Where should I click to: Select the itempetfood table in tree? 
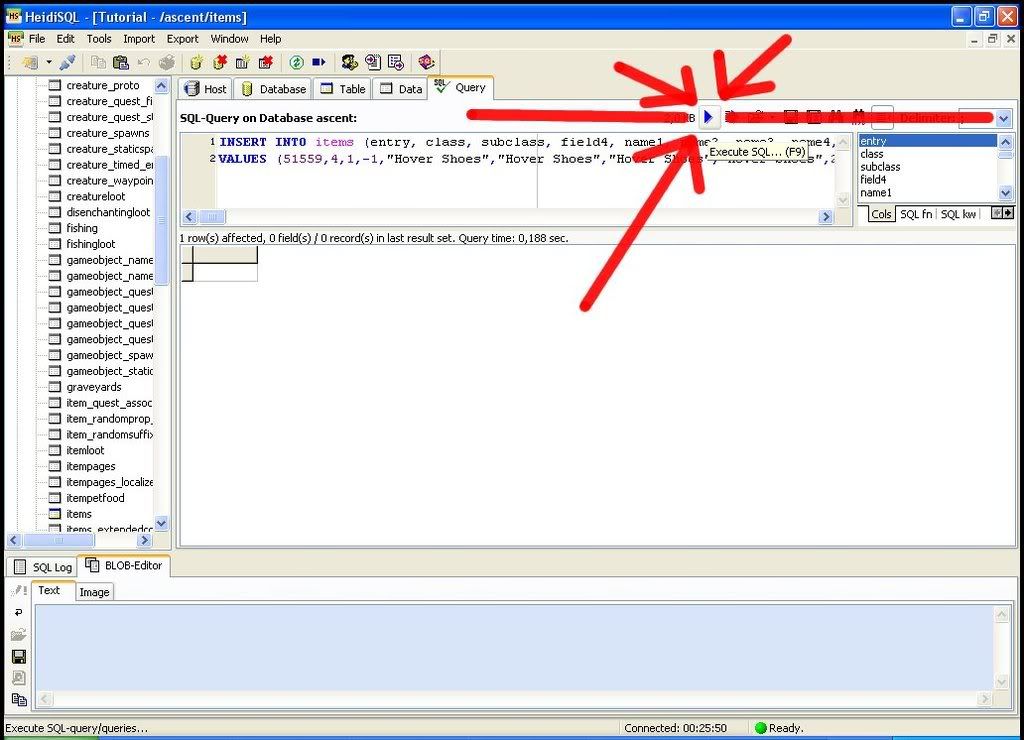click(x=95, y=498)
